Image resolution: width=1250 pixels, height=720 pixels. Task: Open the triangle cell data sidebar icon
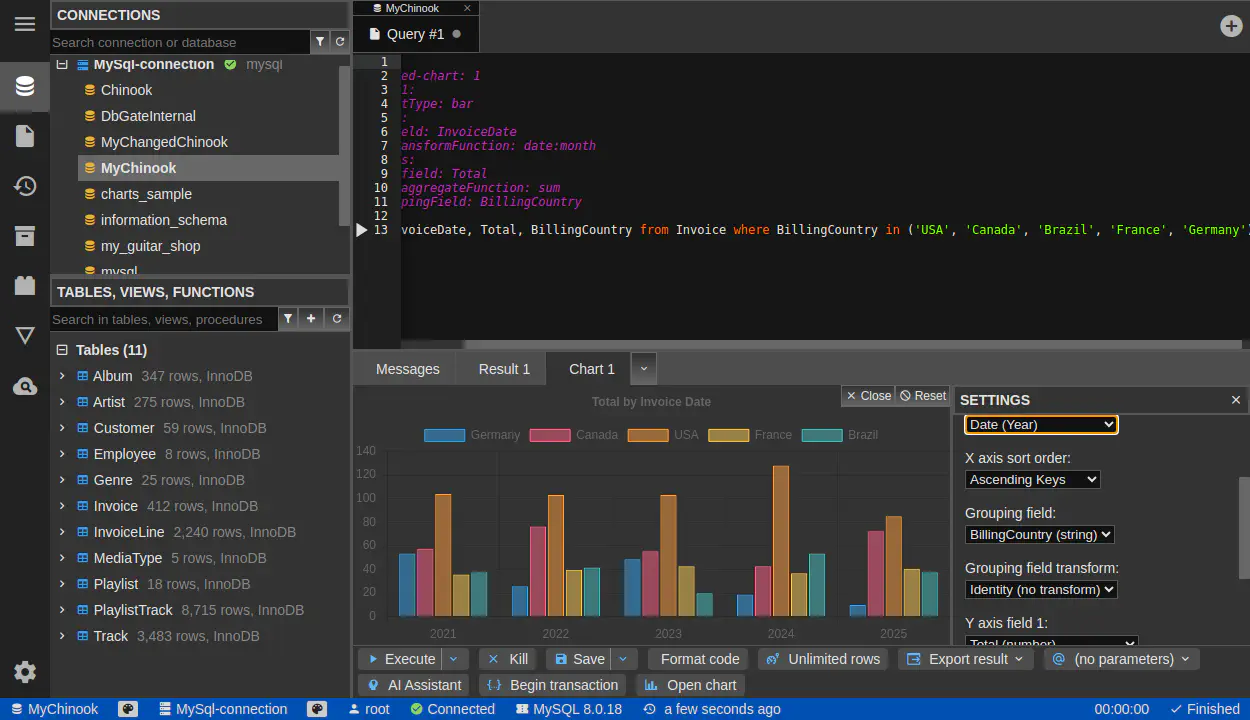click(x=25, y=336)
